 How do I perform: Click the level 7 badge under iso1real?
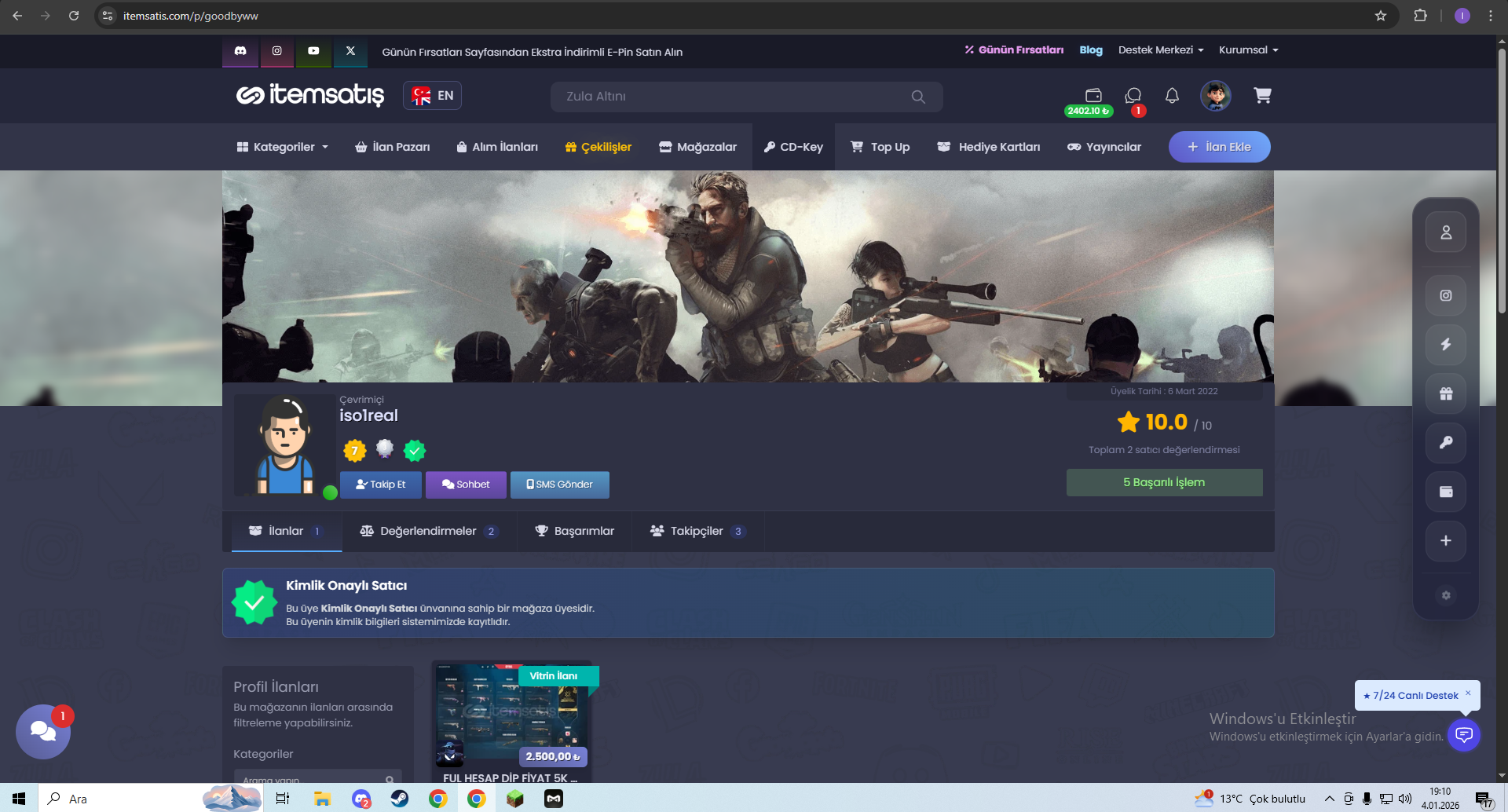(355, 451)
